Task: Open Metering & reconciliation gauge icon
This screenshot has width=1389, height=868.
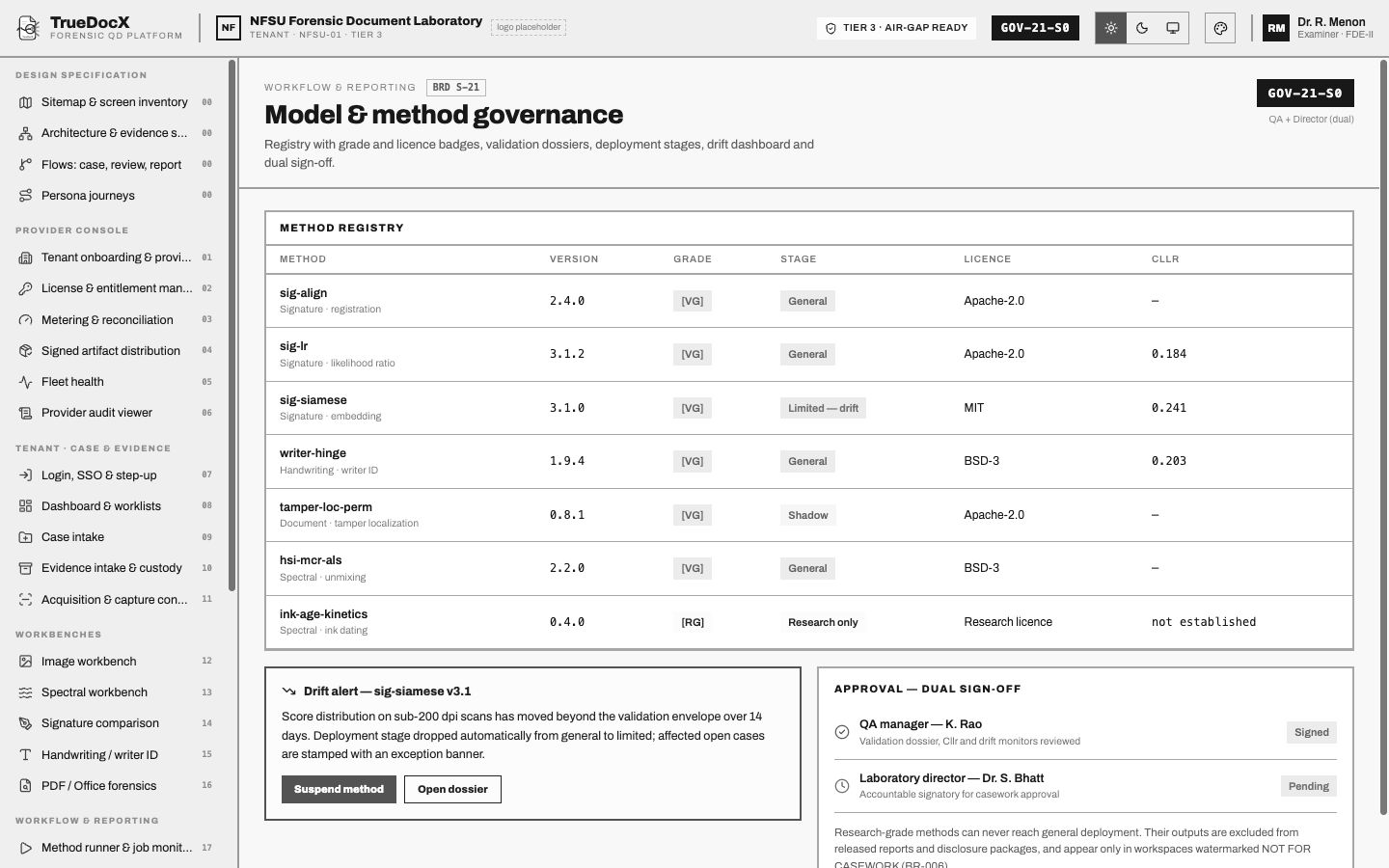Action: [x=26, y=320]
